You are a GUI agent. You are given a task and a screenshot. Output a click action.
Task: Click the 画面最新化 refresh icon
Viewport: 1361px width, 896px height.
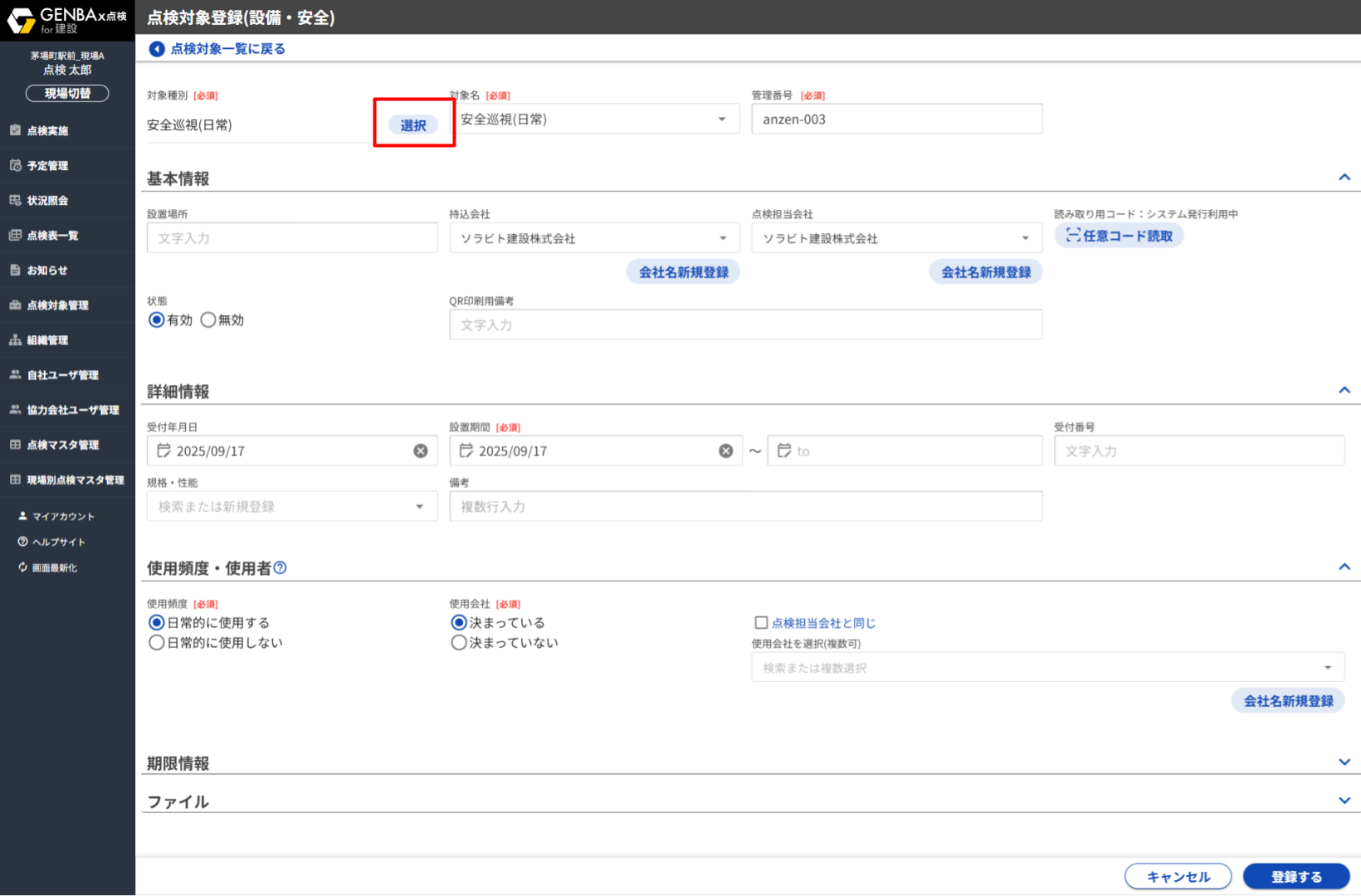(x=22, y=567)
